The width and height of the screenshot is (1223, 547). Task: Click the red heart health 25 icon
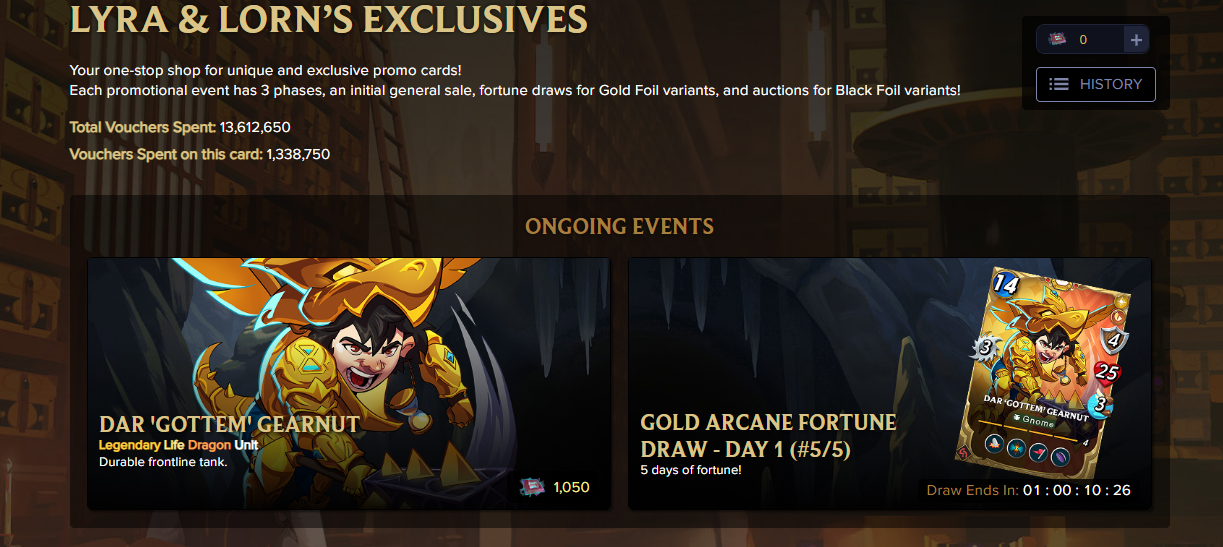(x=1106, y=373)
